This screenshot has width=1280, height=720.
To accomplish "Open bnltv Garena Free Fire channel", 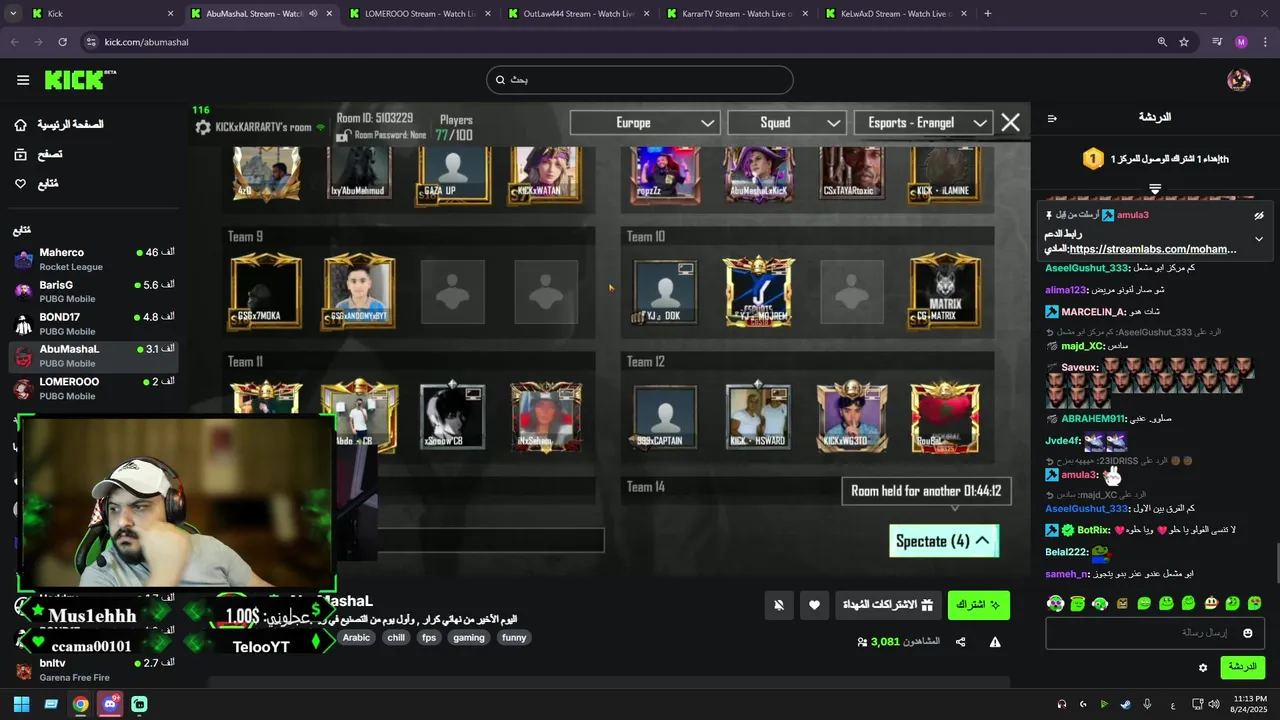I will [95, 669].
